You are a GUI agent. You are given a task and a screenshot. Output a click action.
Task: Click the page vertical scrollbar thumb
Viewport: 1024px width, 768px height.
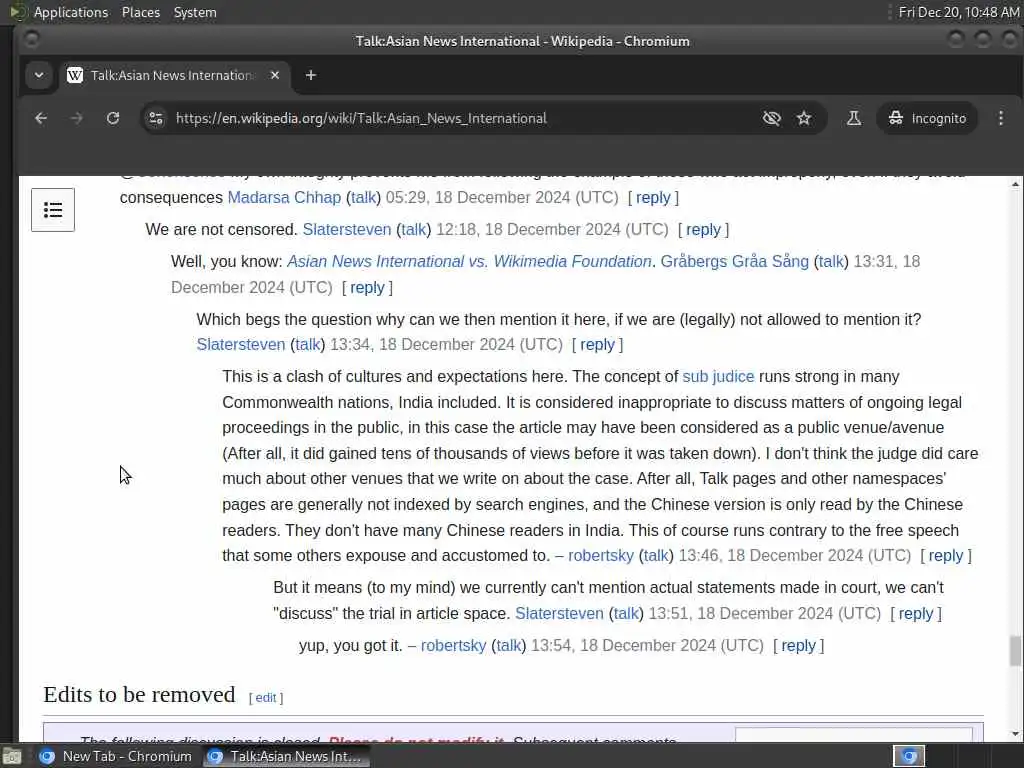coord(1015,650)
